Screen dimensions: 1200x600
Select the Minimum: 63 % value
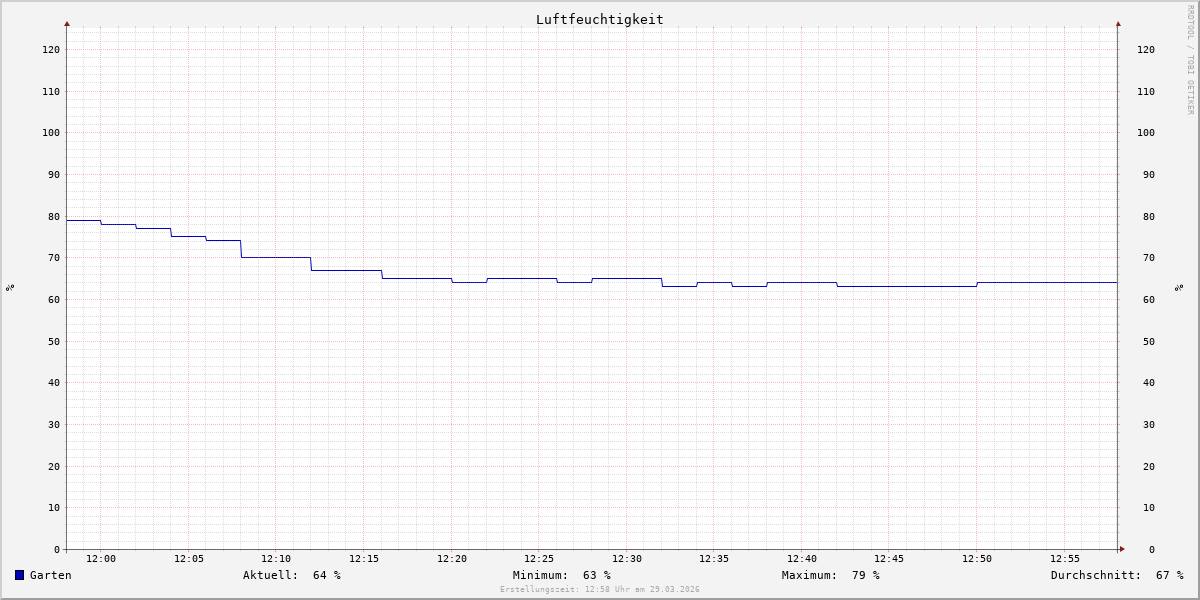coord(562,575)
